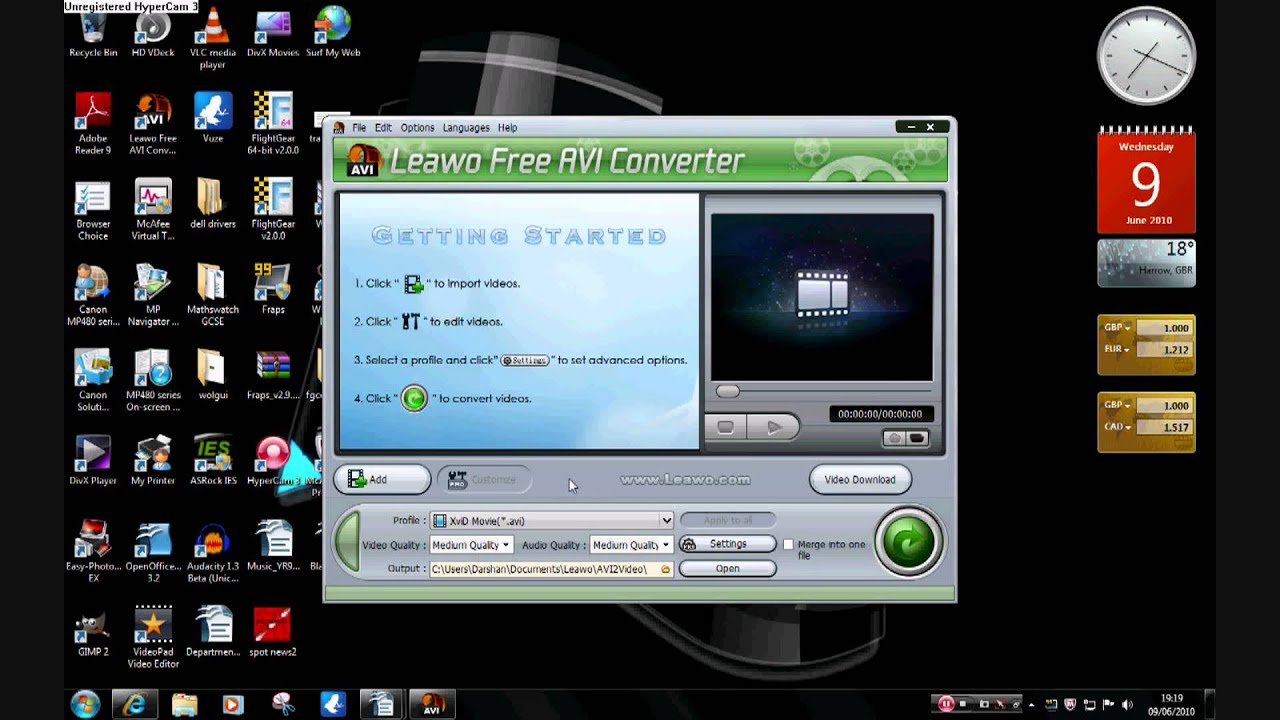Select VideoPad Video Editor desktop icon

pos(153,637)
